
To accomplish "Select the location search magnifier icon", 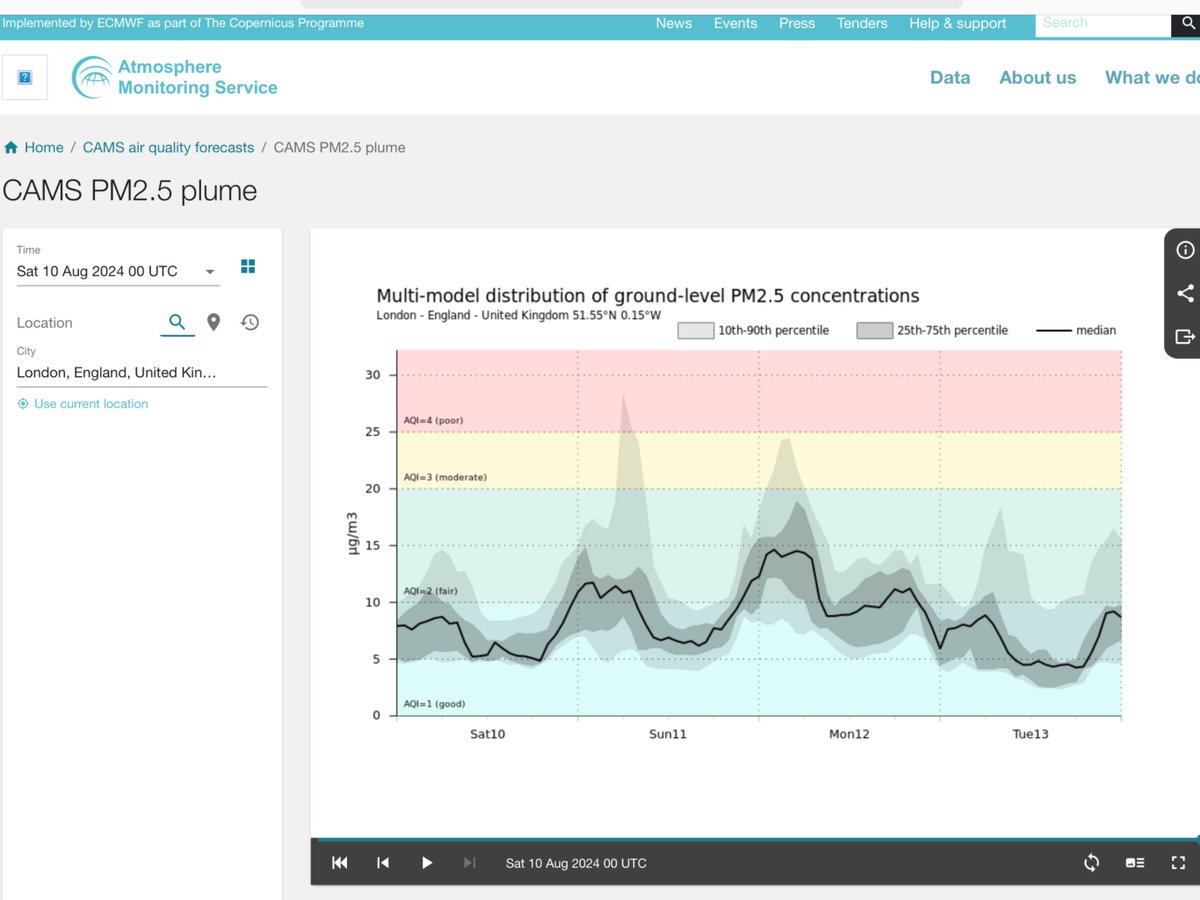I will click(177, 322).
